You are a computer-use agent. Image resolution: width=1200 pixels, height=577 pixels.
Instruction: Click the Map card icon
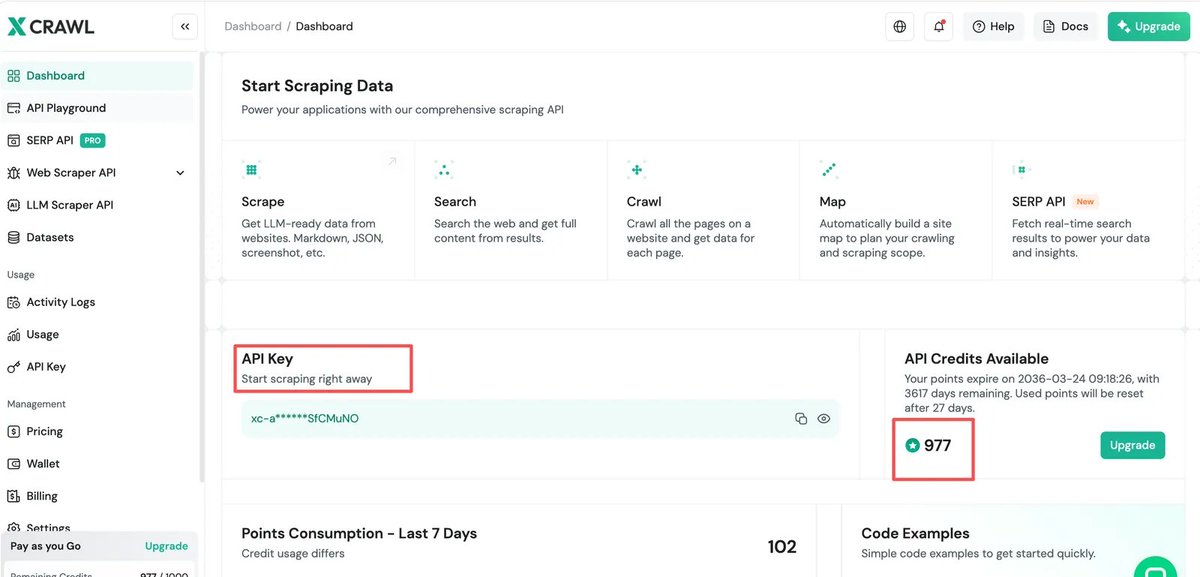click(x=828, y=169)
